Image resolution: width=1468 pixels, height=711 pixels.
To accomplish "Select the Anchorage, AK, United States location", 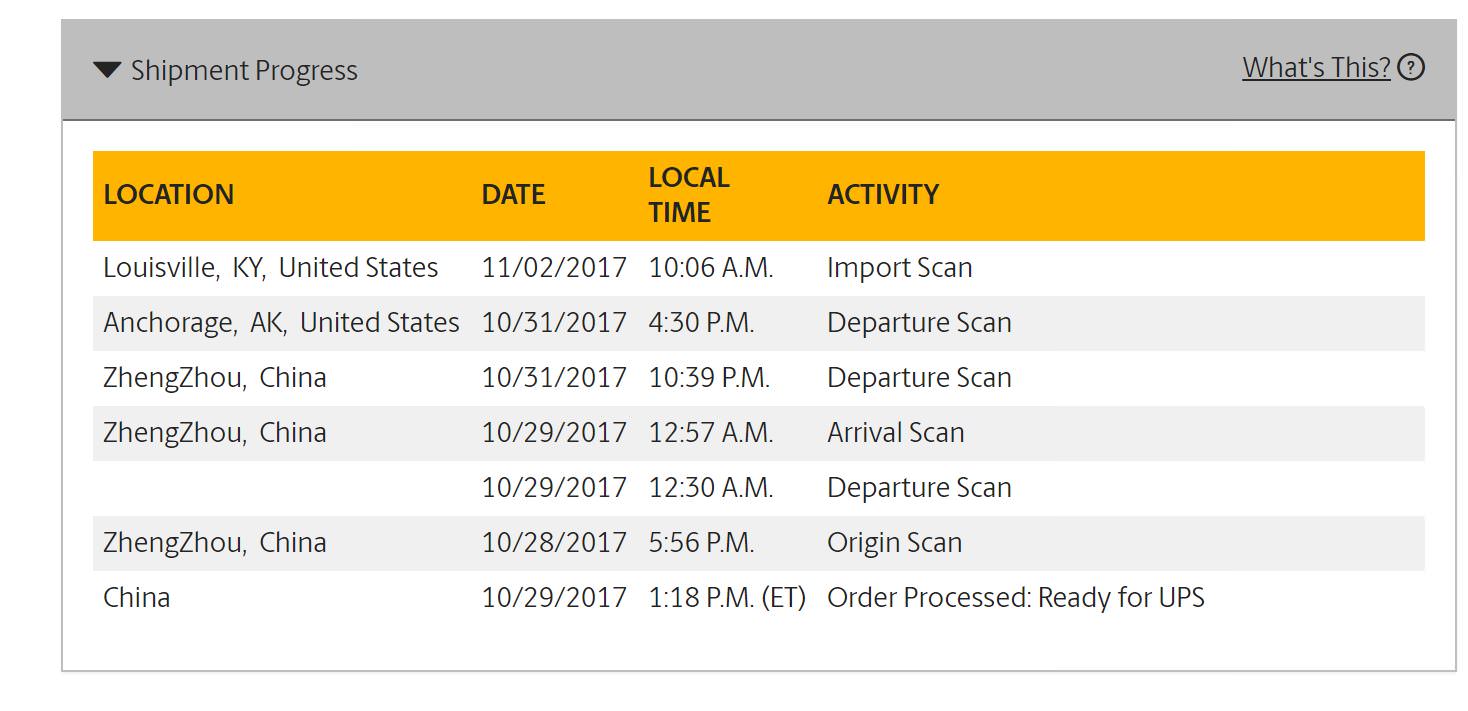I will click(281, 323).
